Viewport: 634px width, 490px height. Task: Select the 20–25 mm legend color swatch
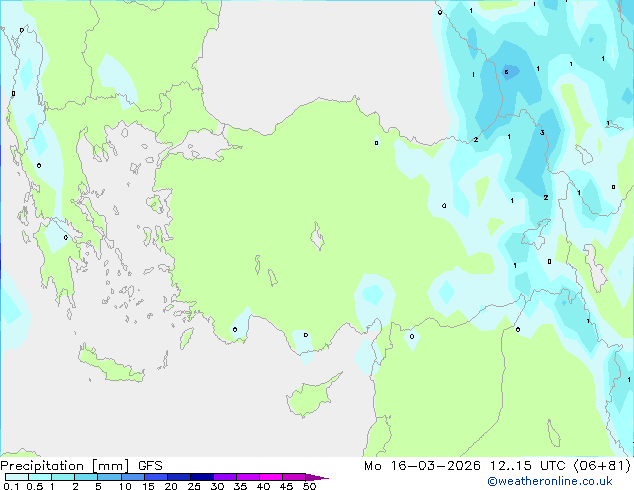click(x=178, y=477)
